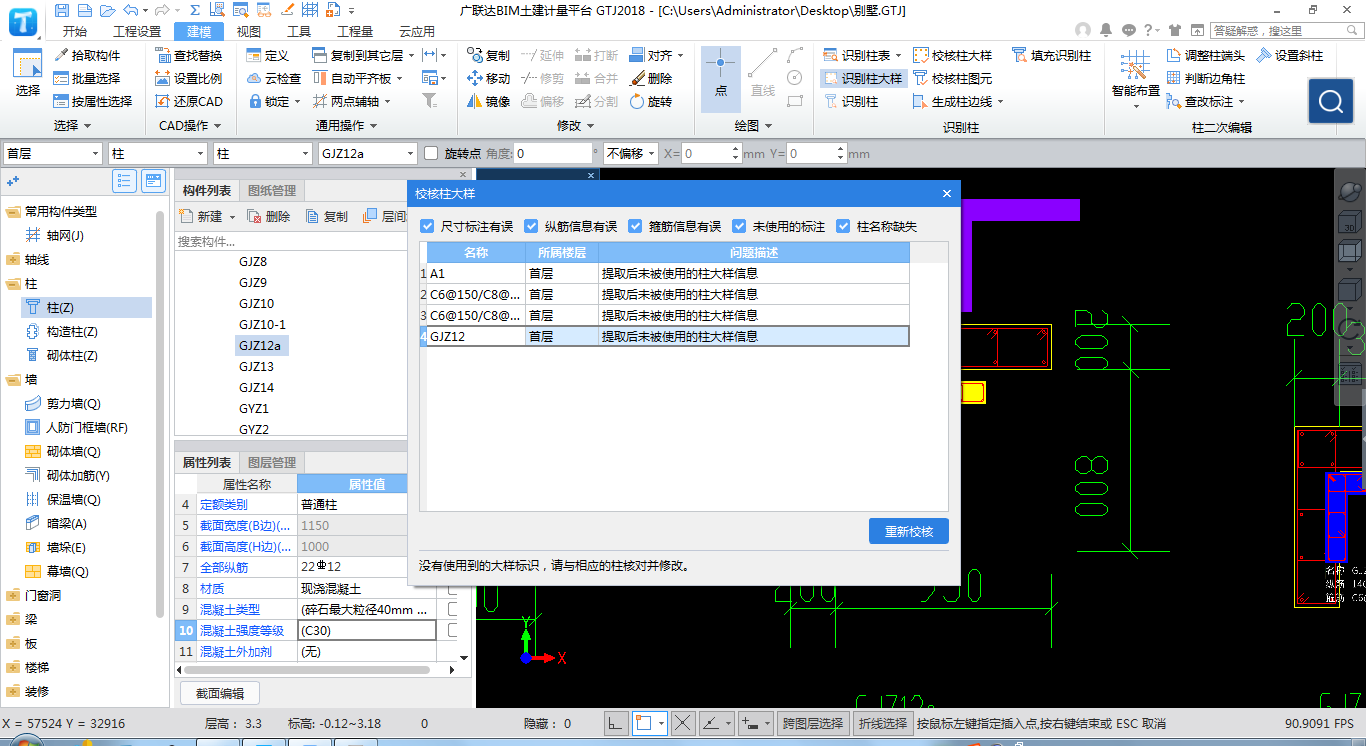This screenshot has width=1366, height=746.
Task: Click the Save icon in quick access toolbar
Action: pyautogui.click(x=63, y=10)
